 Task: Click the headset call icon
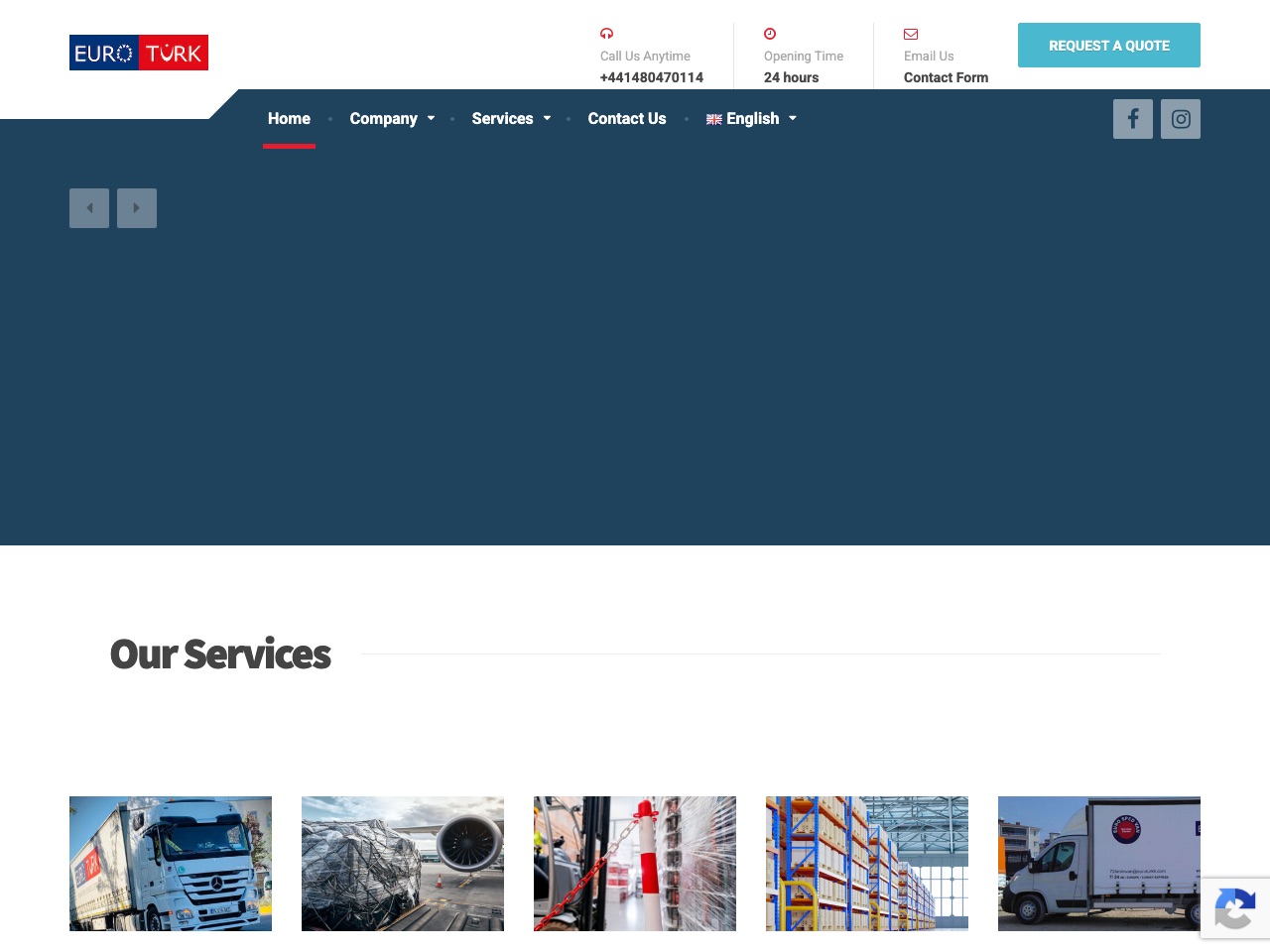coord(606,34)
